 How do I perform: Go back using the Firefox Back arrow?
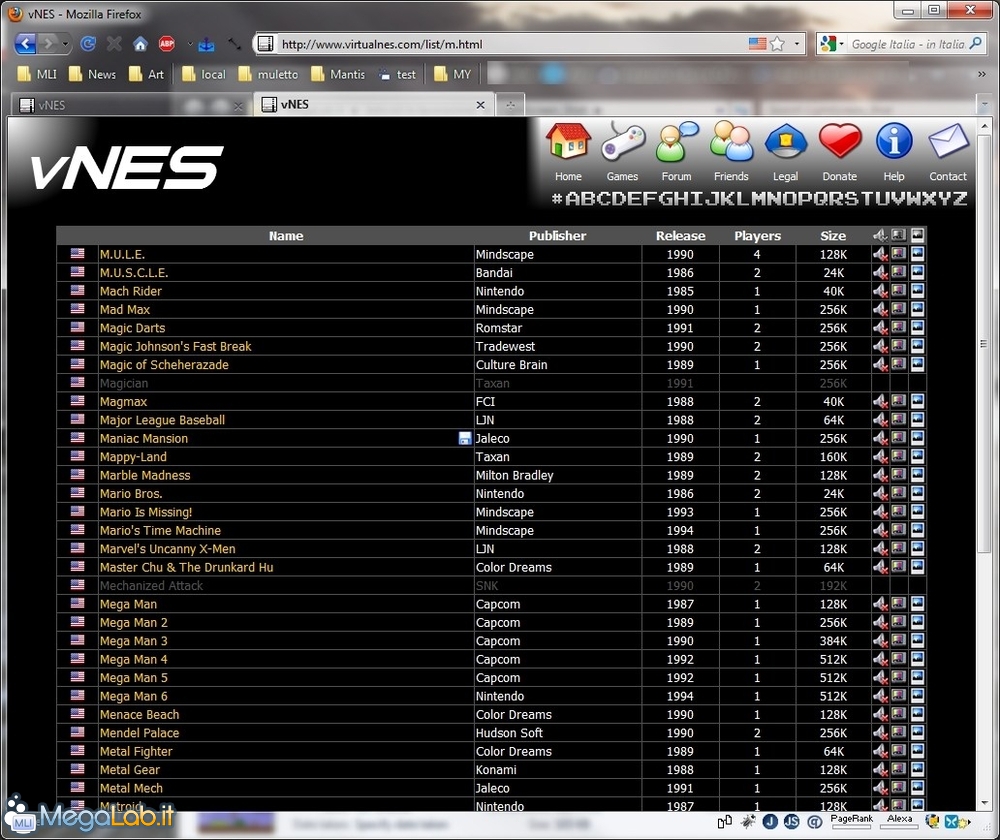pyautogui.click(x=25, y=43)
